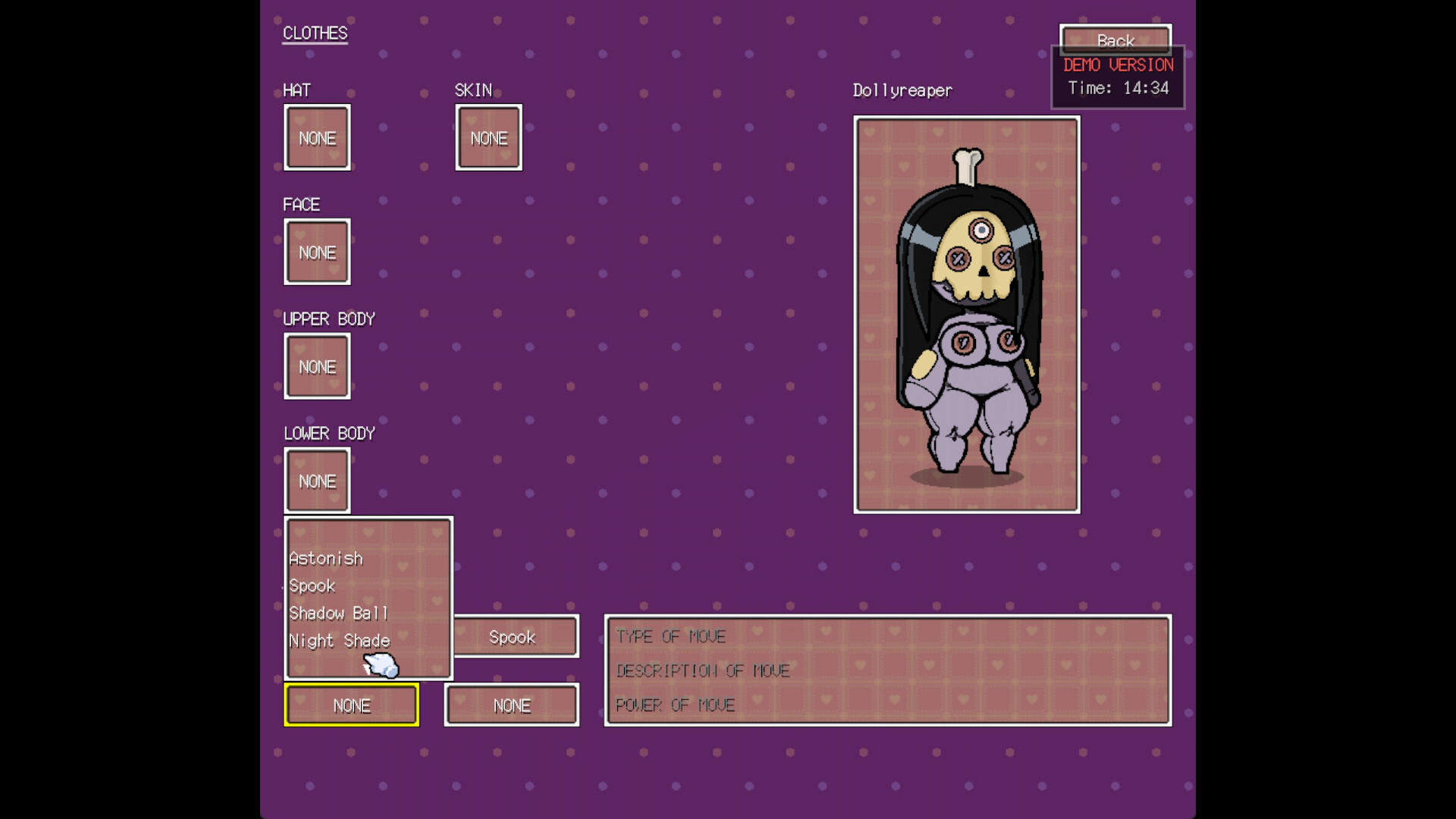Click the Dollyreaper character portrait
The height and width of the screenshot is (819, 1456).
point(966,315)
